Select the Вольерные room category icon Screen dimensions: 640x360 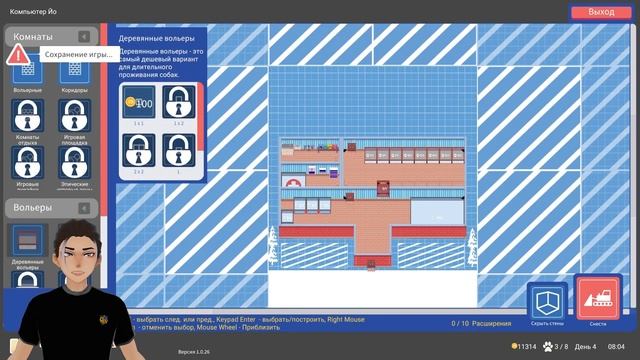click(x=28, y=69)
